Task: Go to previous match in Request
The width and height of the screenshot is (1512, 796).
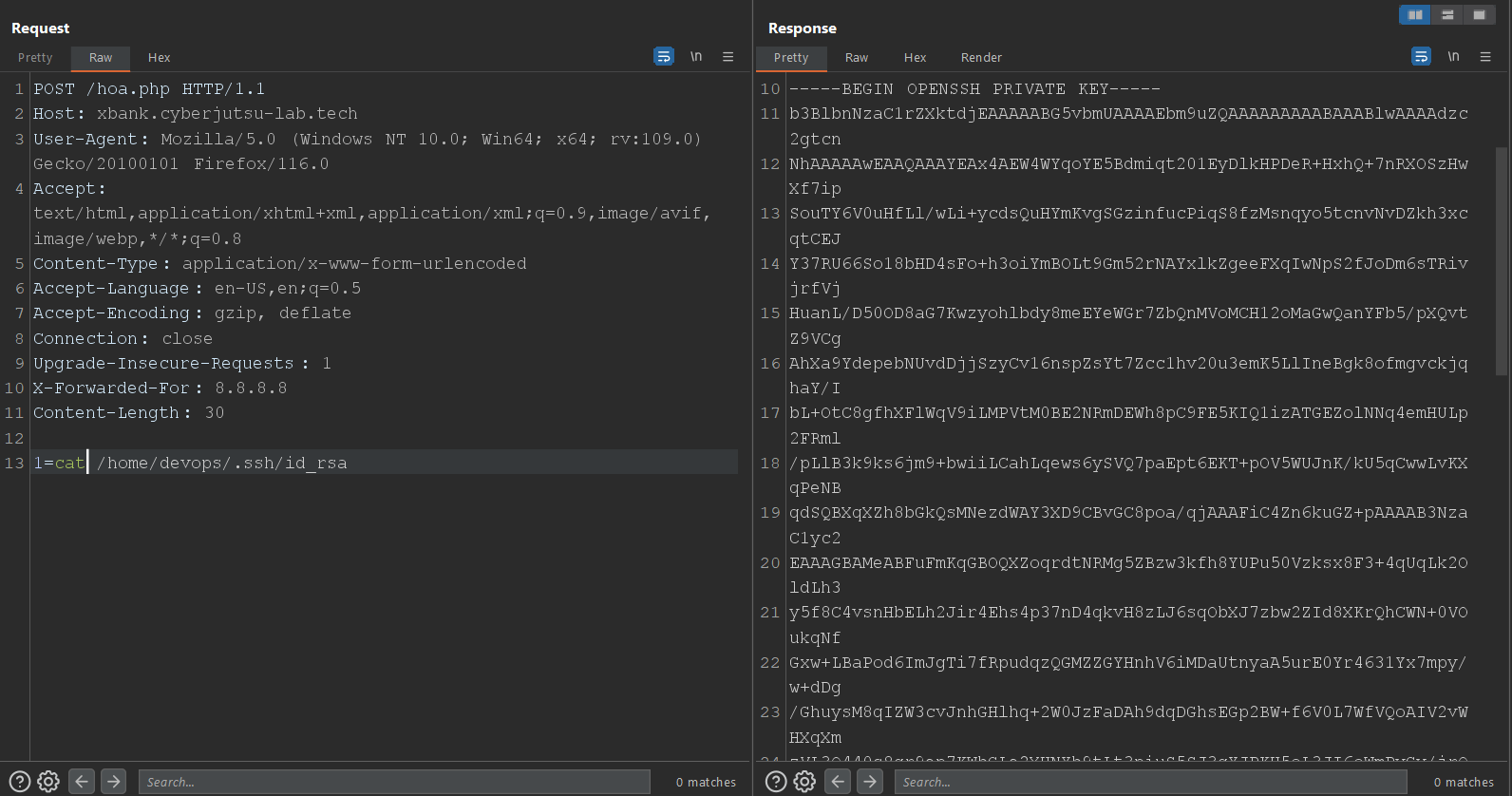Action: point(83,782)
